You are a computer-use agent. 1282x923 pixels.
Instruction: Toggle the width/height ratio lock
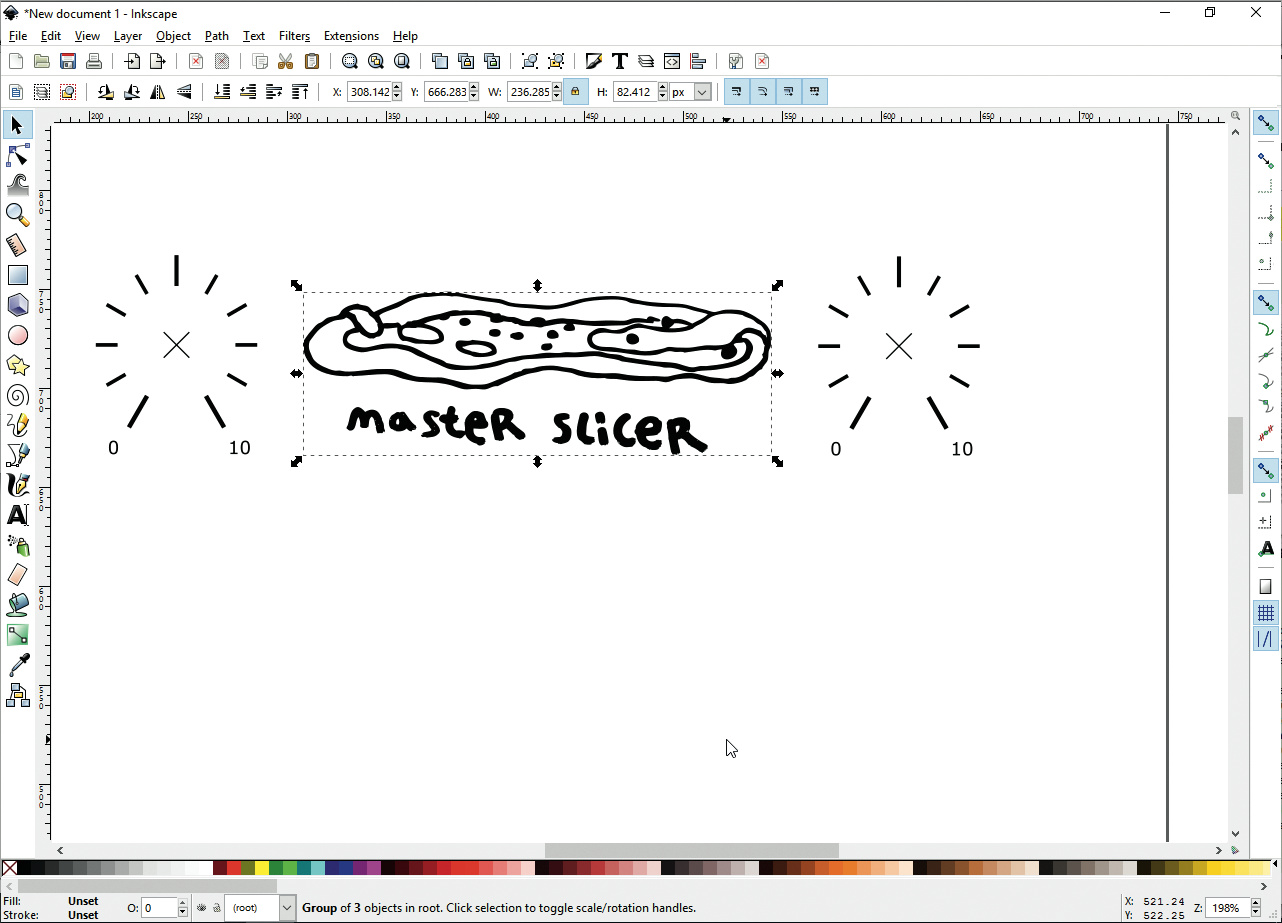575,92
